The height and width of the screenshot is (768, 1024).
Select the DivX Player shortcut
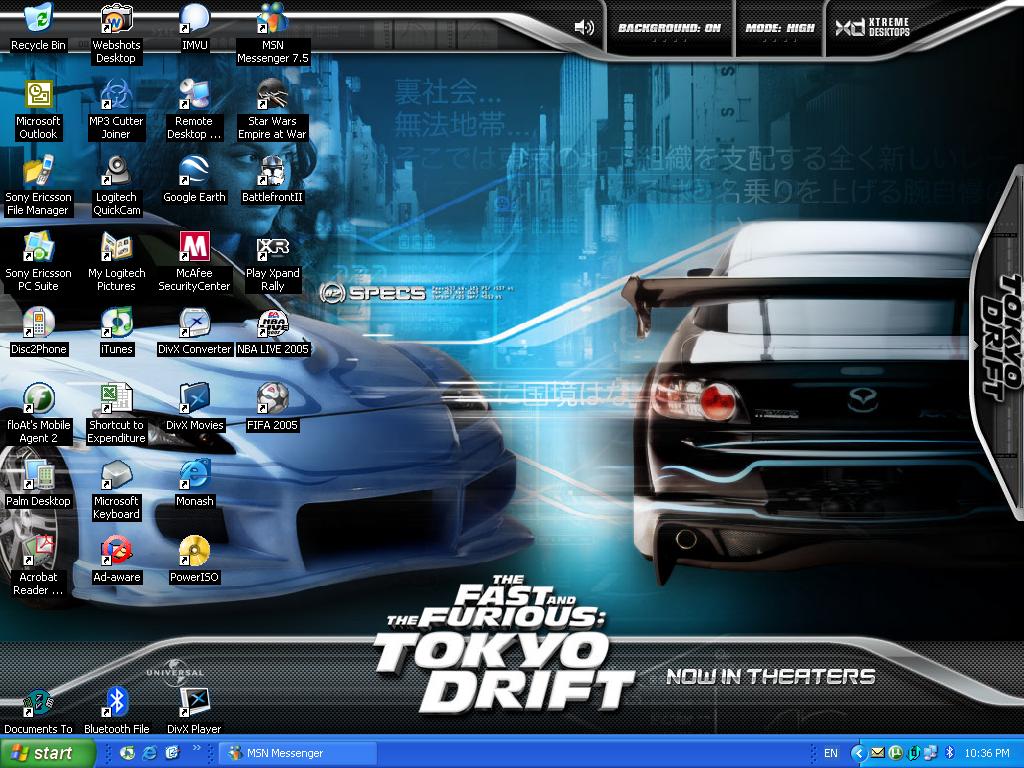[195, 711]
